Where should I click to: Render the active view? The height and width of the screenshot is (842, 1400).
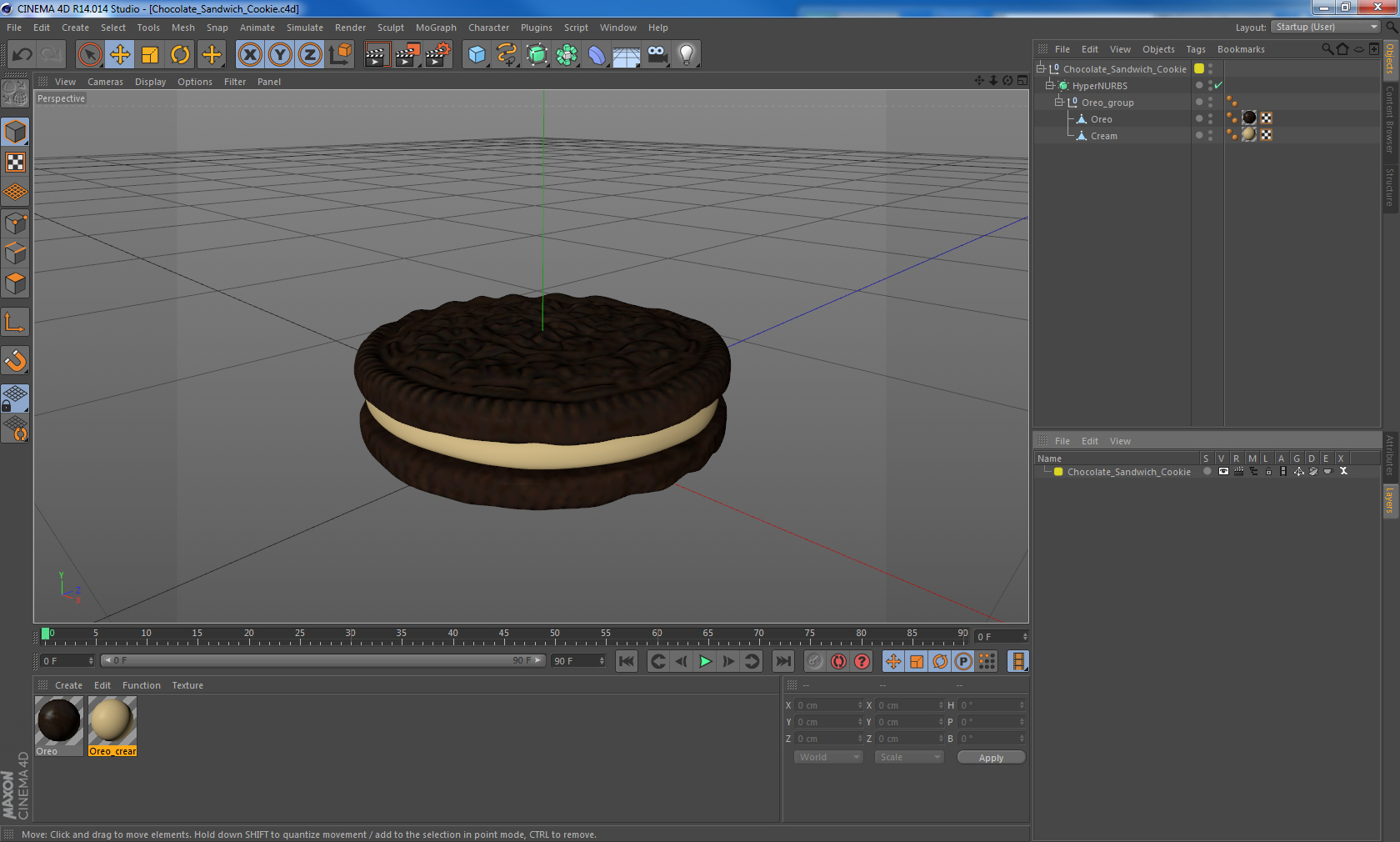pyautogui.click(x=377, y=55)
